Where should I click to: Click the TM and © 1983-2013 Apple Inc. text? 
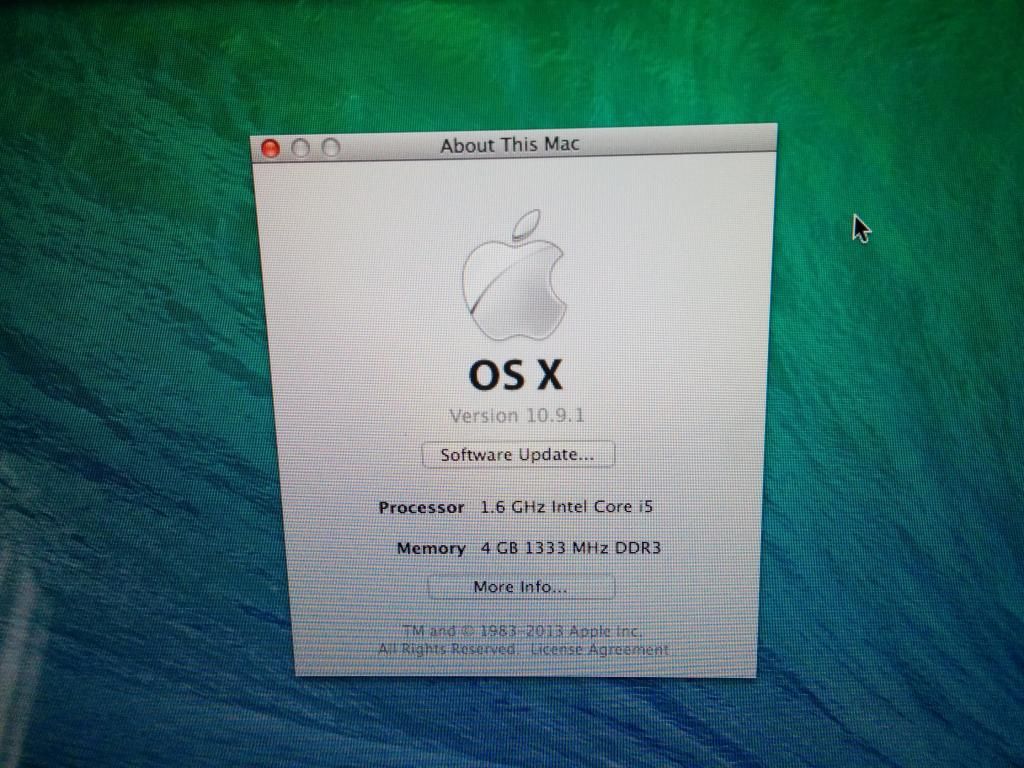click(x=522, y=631)
